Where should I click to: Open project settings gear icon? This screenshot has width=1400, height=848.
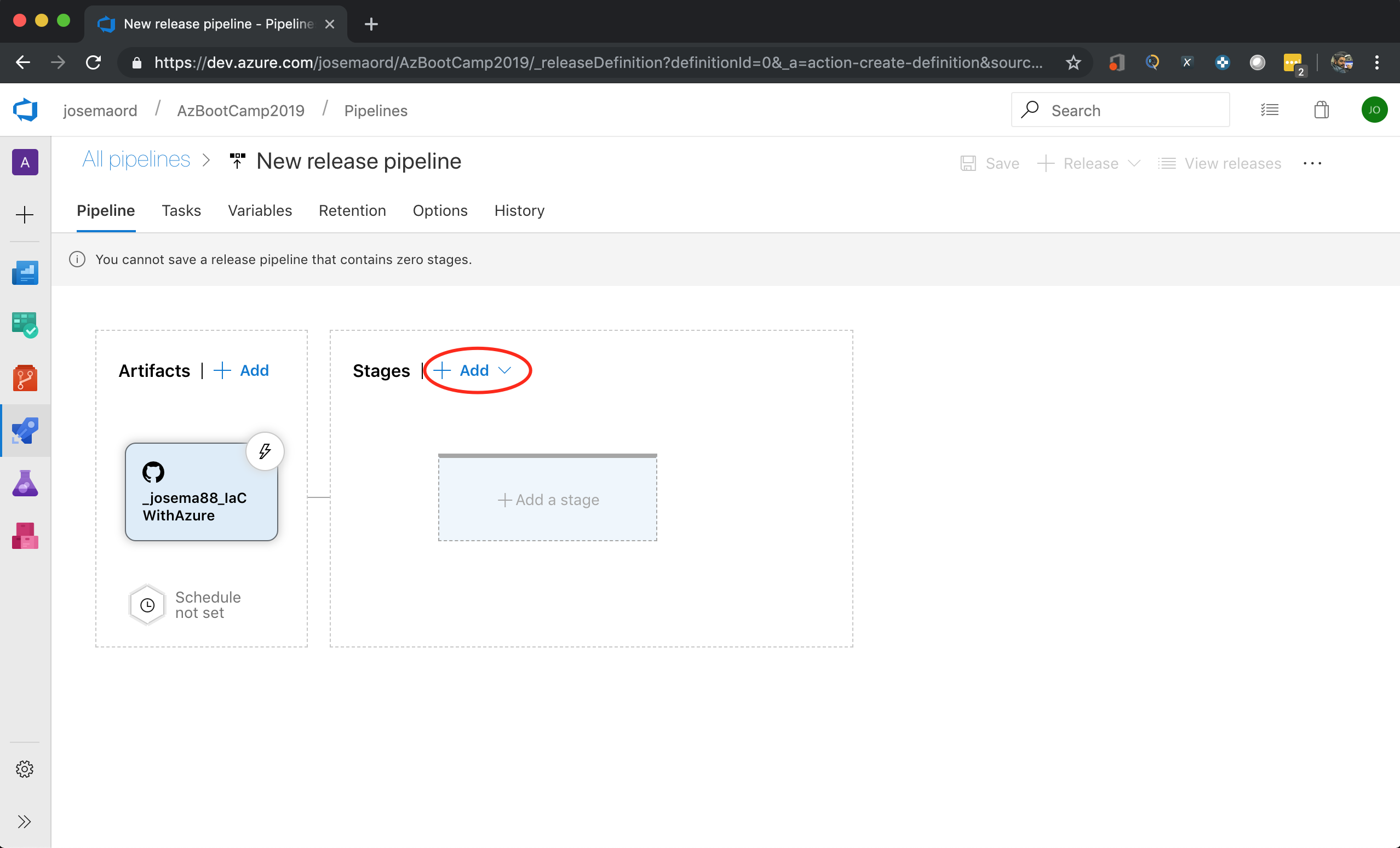(25, 769)
